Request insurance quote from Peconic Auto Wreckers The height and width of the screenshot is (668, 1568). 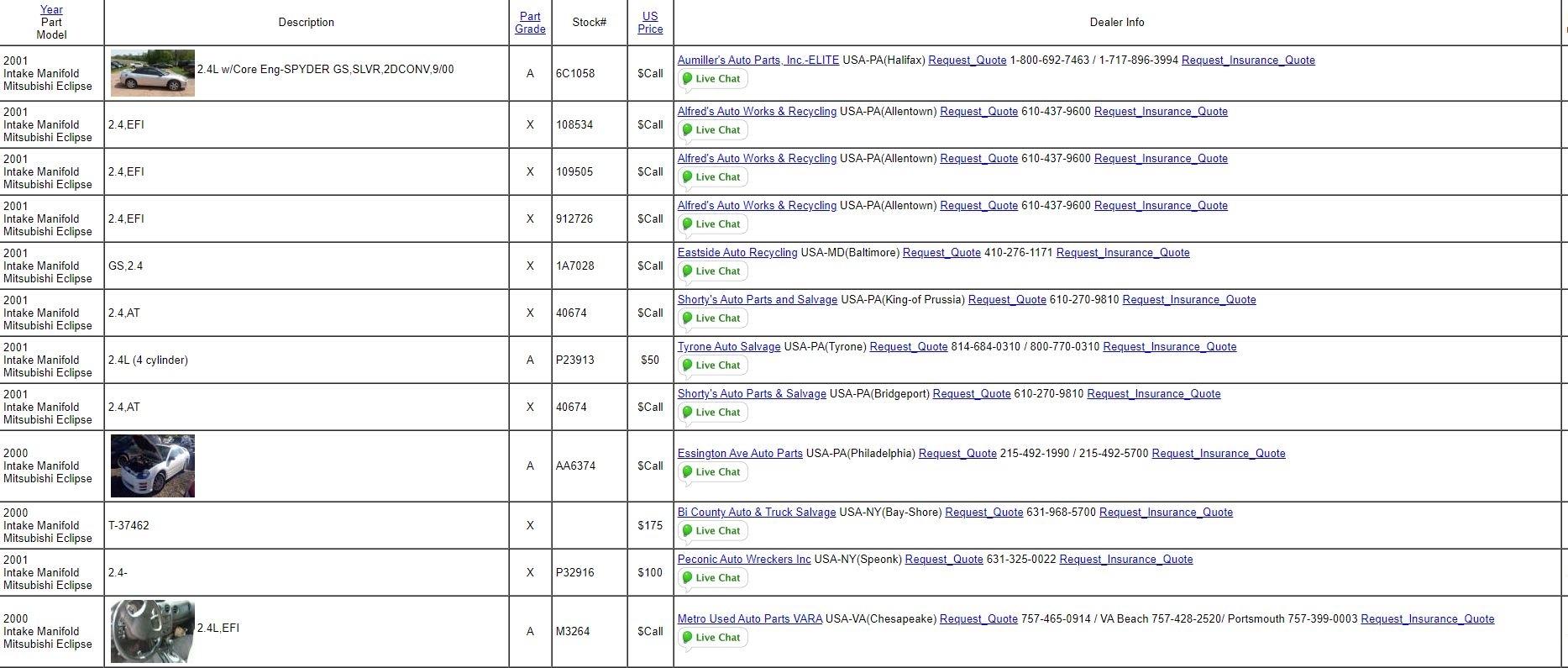tap(1126, 560)
